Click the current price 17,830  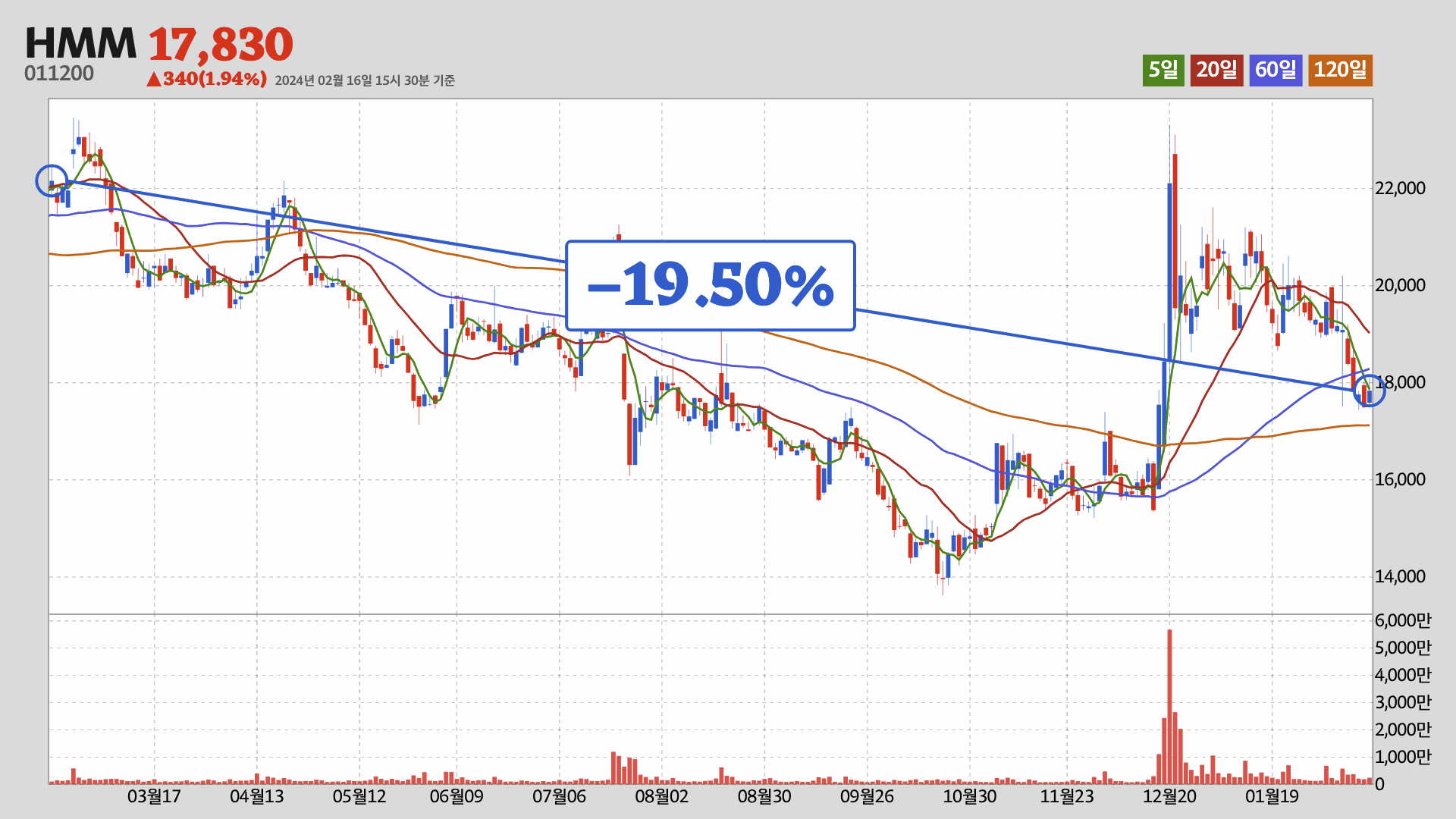[220, 44]
